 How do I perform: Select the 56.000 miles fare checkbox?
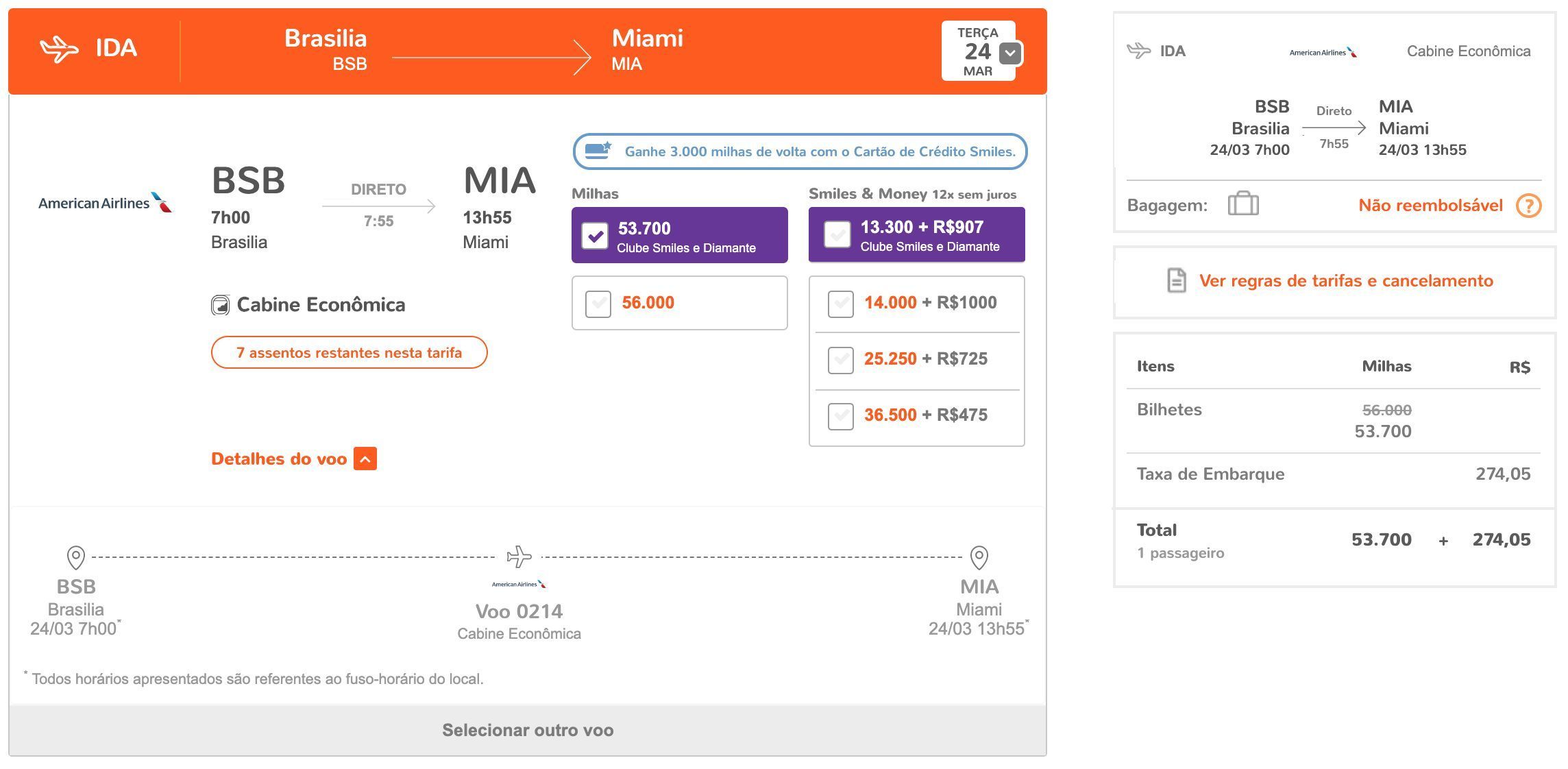598,303
